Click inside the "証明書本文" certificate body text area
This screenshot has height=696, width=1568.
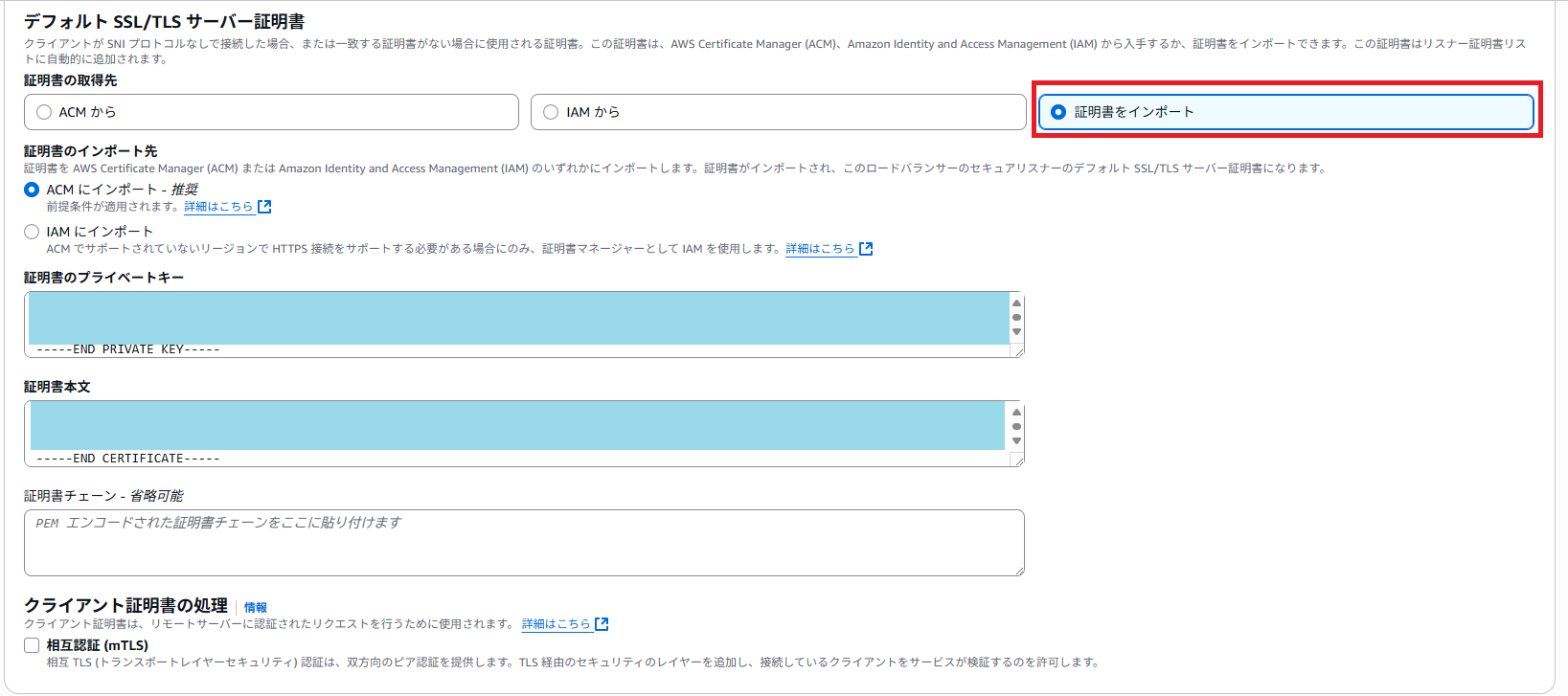pyautogui.click(x=524, y=434)
